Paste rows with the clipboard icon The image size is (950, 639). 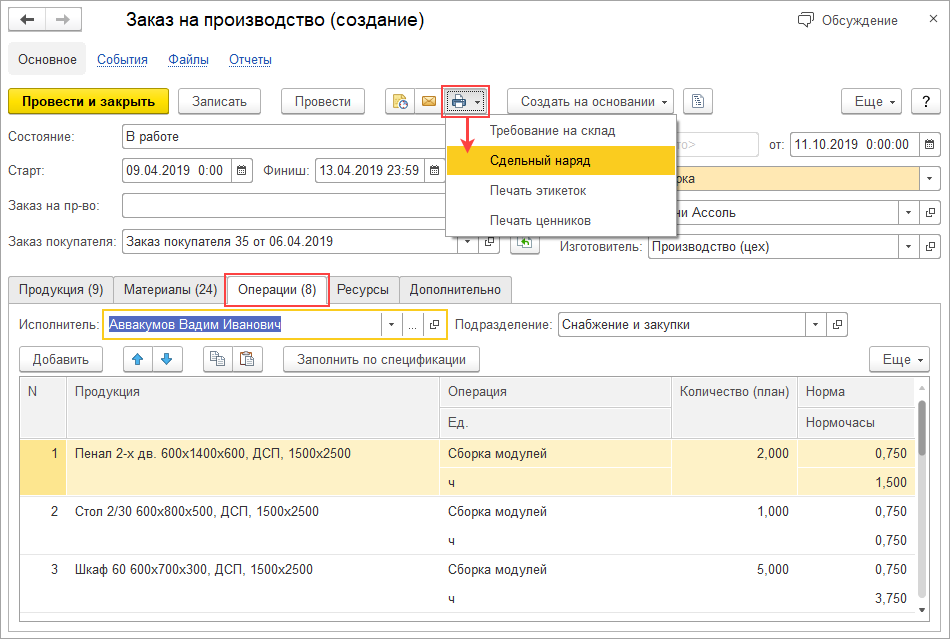coord(247,359)
